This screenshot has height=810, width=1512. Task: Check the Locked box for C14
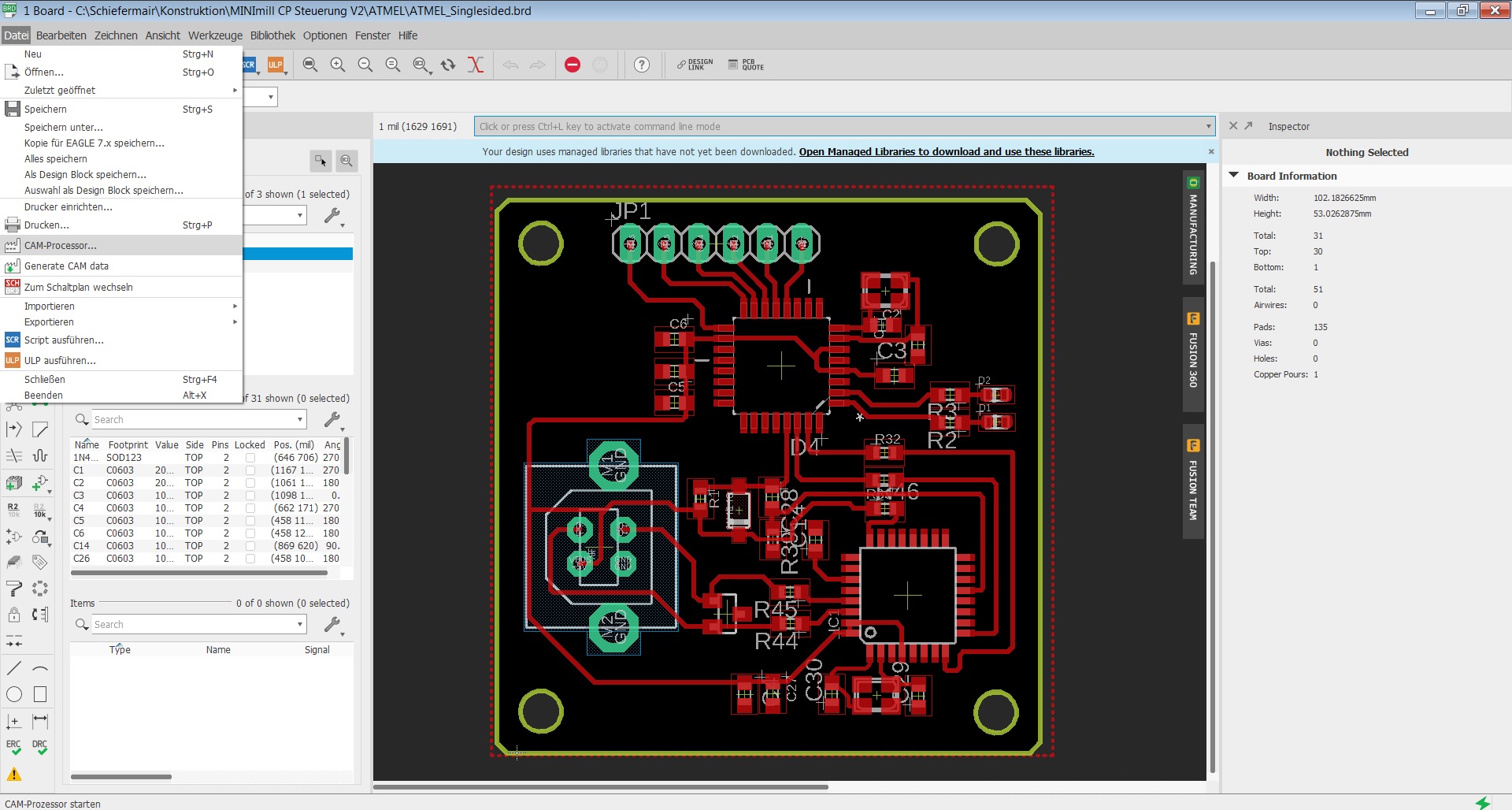click(250, 546)
